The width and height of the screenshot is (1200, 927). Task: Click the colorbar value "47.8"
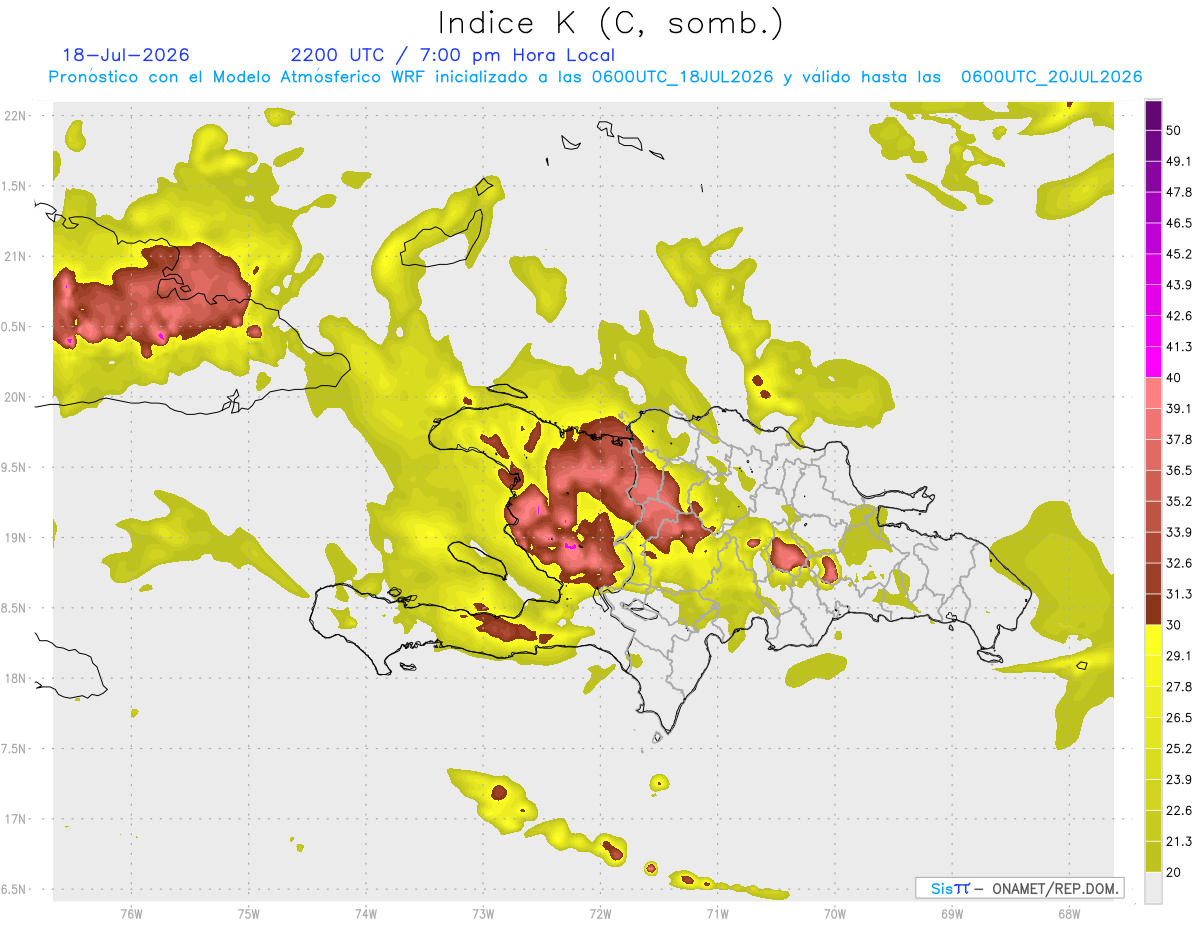[1179, 192]
